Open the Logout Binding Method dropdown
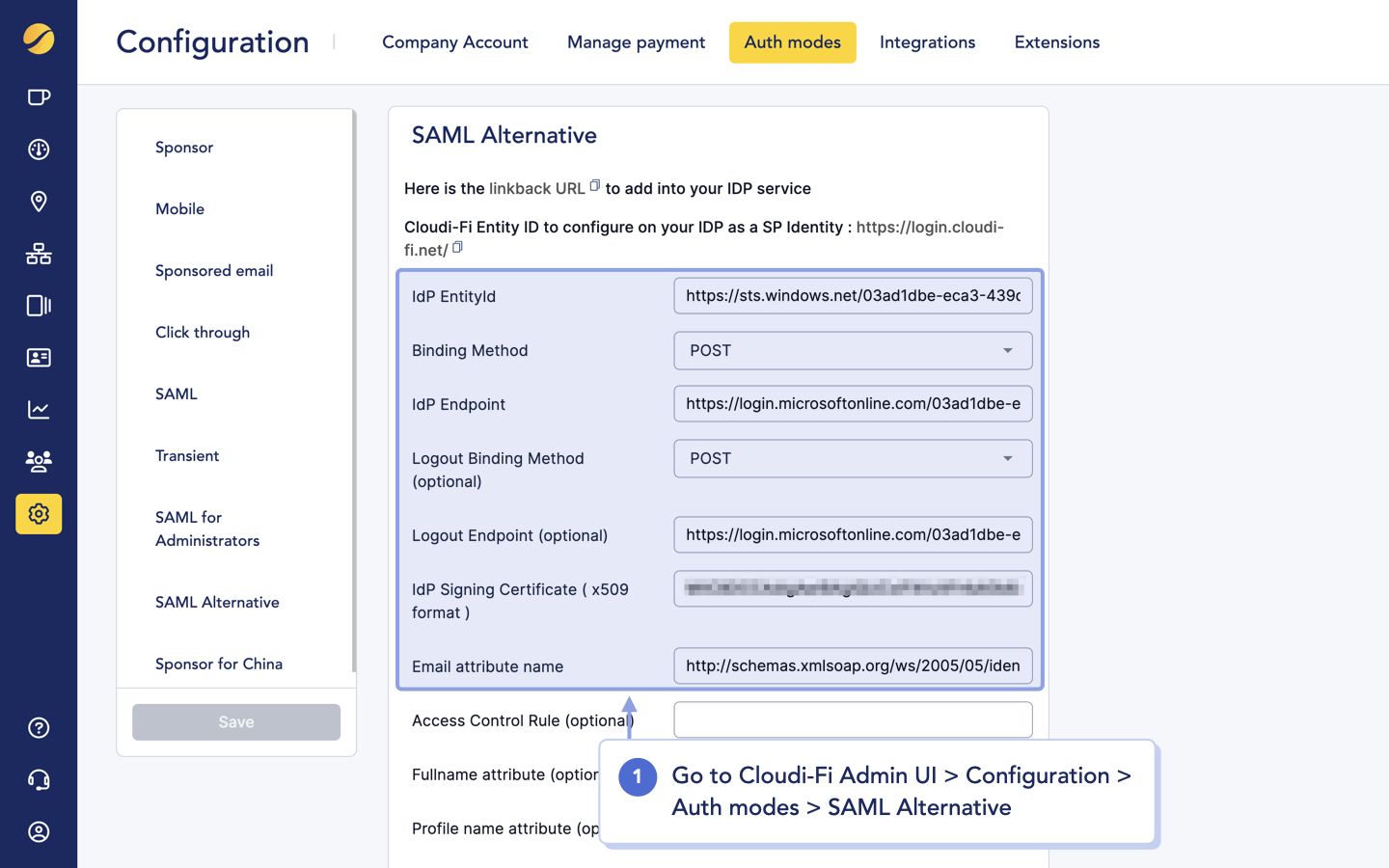This screenshot has width=1389, height=868. (x=1009, y=458)
